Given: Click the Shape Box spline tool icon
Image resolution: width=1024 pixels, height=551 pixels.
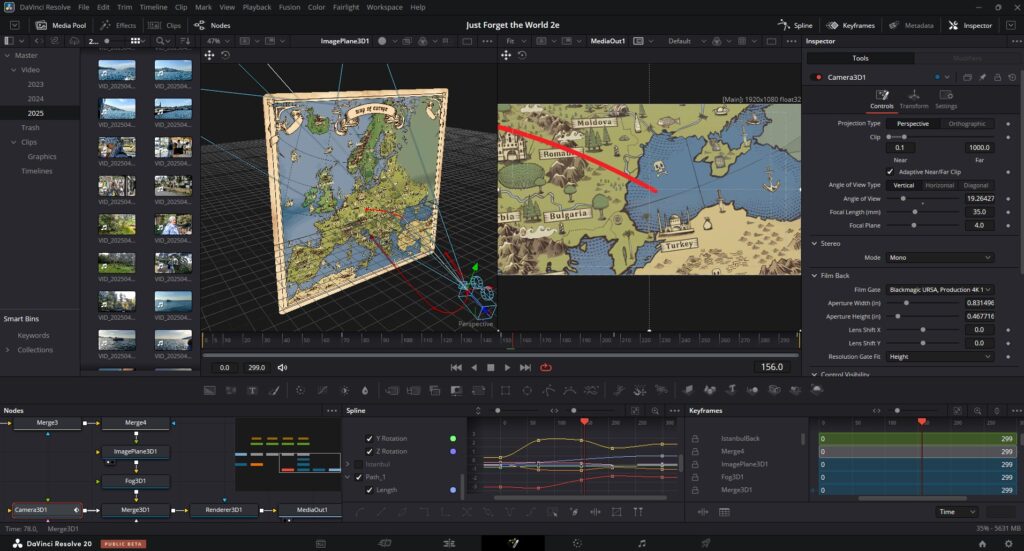Looking at the screenshot, I should tap(616, 512).
